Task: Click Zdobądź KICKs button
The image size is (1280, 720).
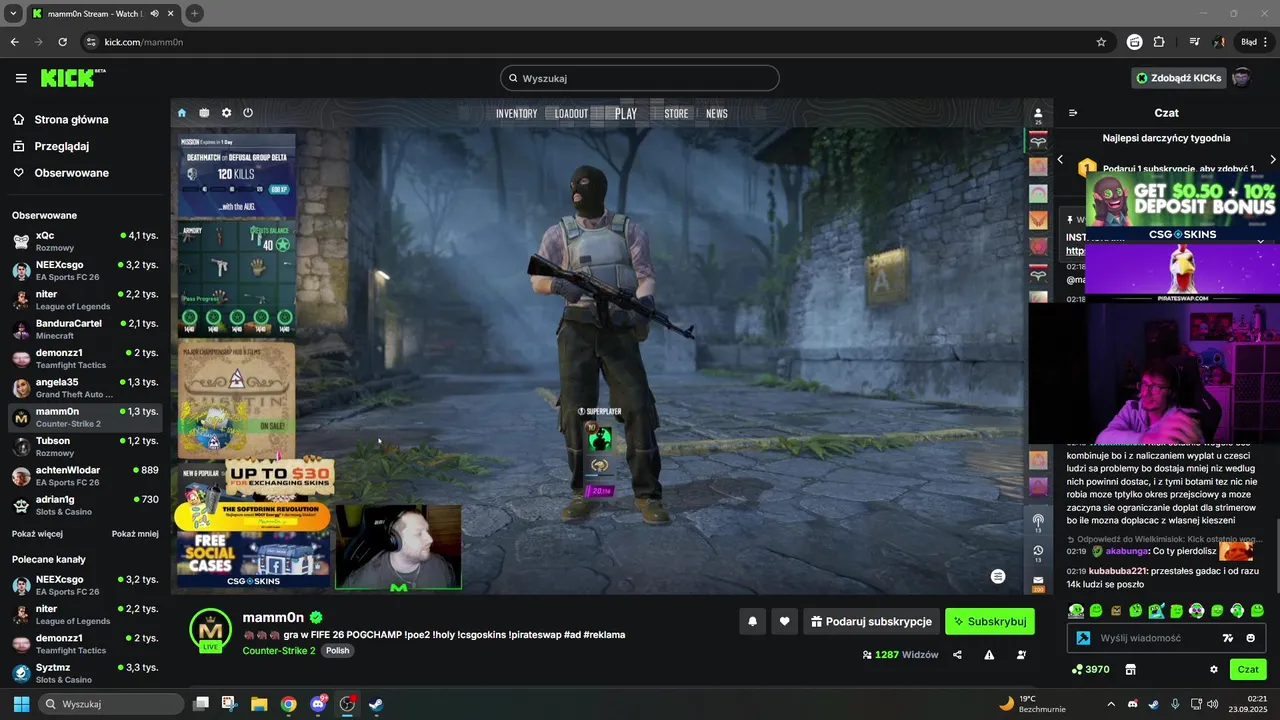Action: [1178, 78]
